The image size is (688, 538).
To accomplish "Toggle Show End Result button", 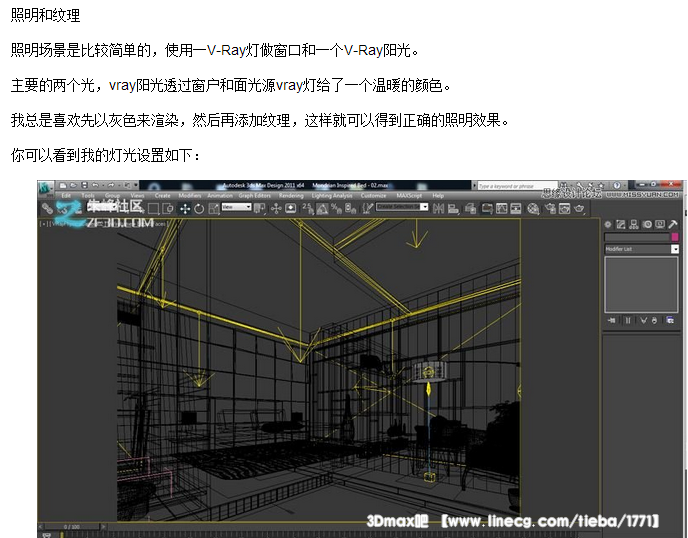I will point(628,320).
